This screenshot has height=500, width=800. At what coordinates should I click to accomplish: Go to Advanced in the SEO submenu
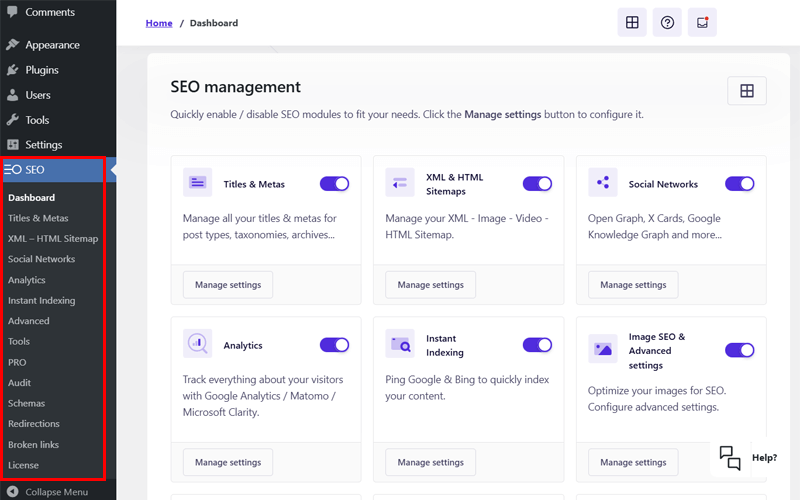[29, 321]
